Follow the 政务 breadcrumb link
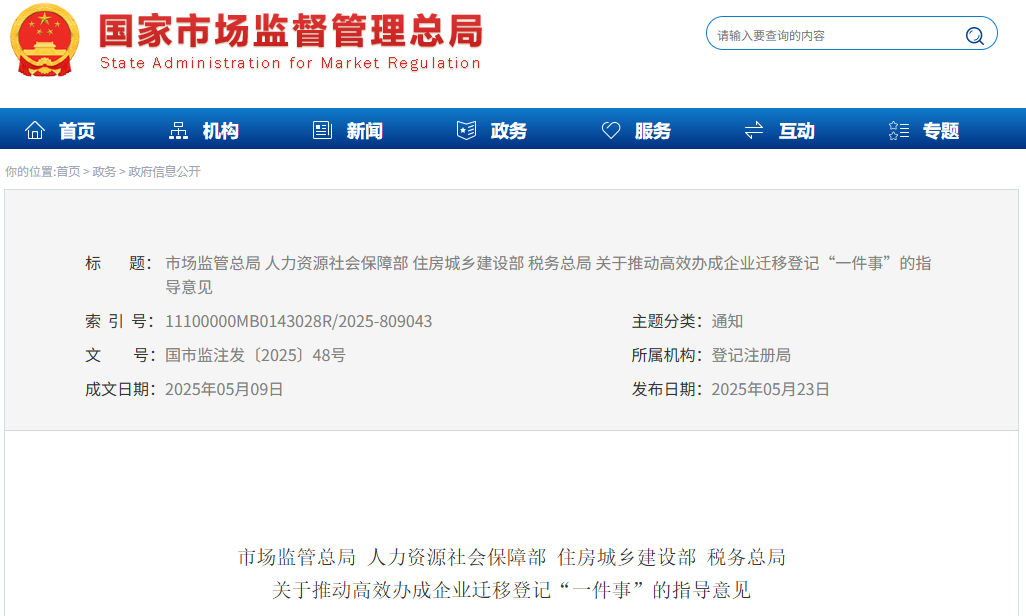This screenshot has height=616, width=1026. click(104, 172)
